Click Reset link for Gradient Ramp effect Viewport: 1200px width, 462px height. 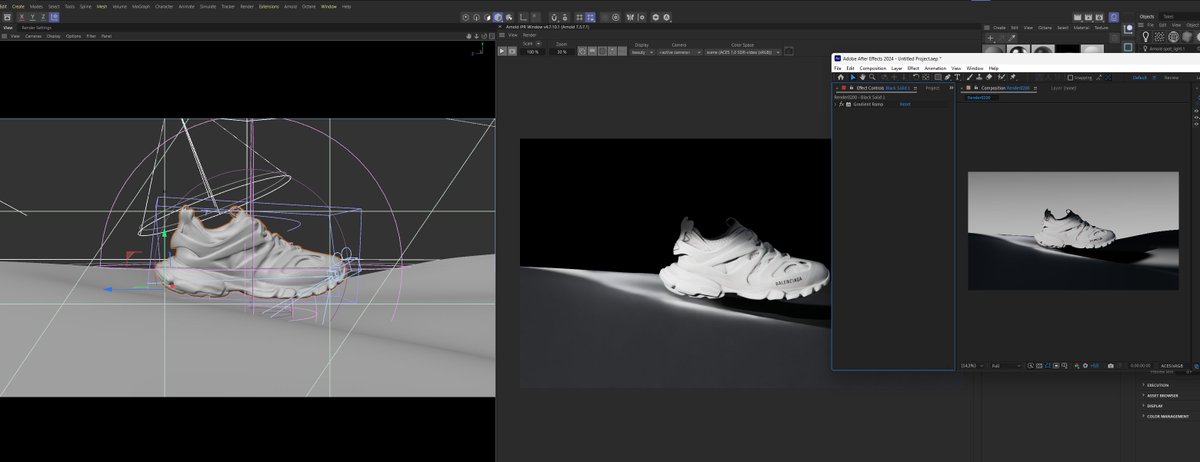905,104
